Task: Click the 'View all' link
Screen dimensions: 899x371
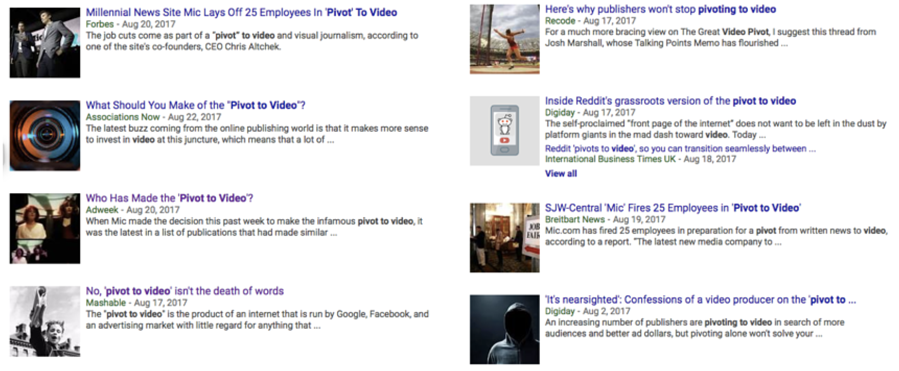Action: tap(561, 173)
